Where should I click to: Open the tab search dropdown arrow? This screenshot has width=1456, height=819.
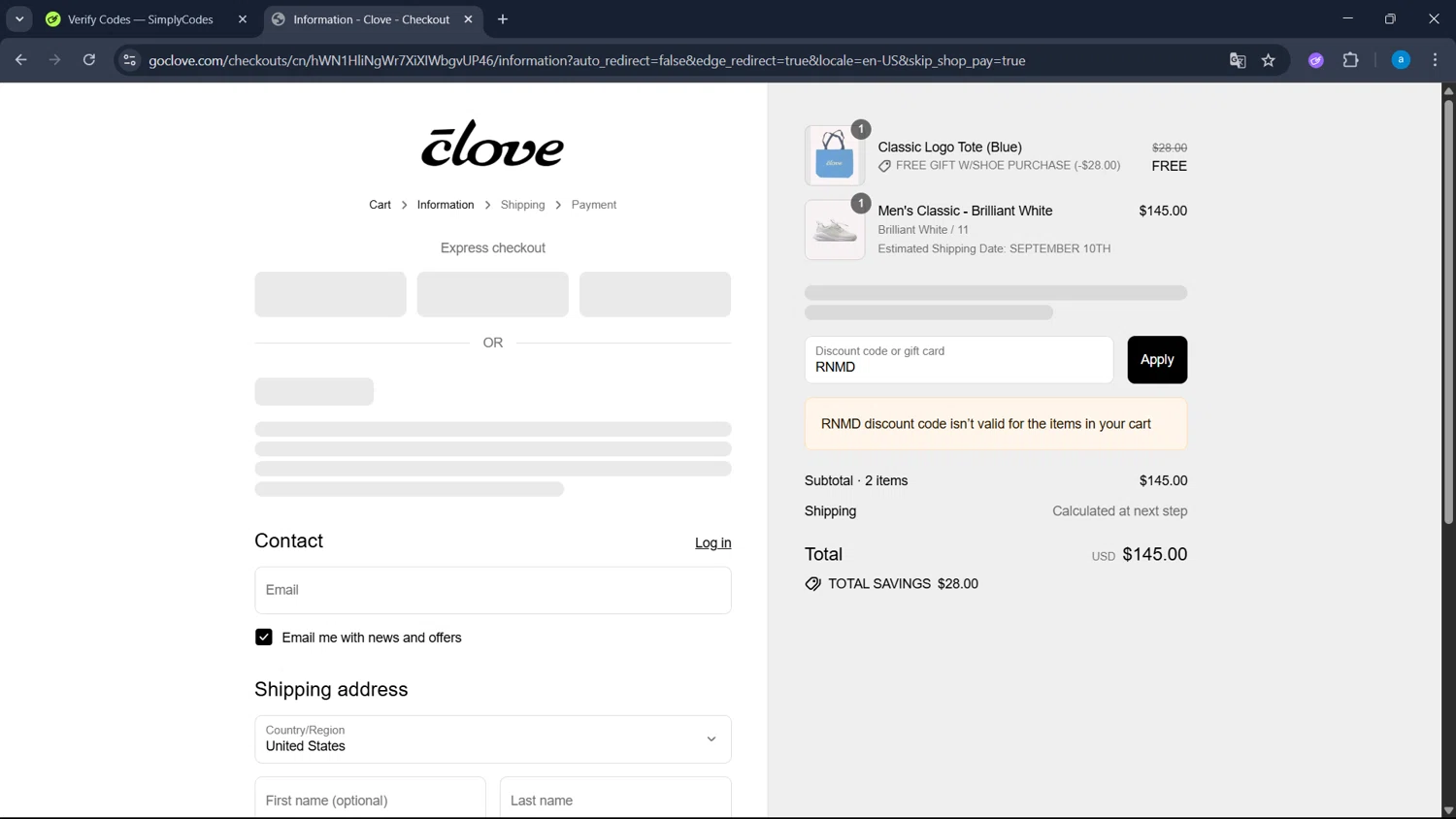pos(19,19)
